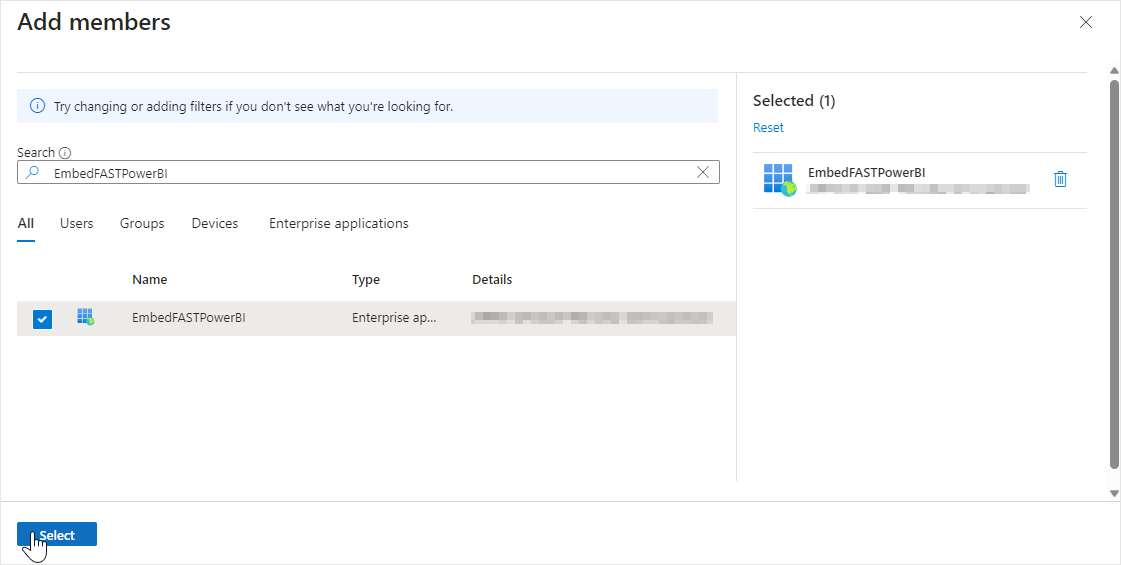Viewport: 1121px width, 565px height.
Task: Uncheck the EmbedFASTPowerBI row checkbox
Action: tap(42, 319)
